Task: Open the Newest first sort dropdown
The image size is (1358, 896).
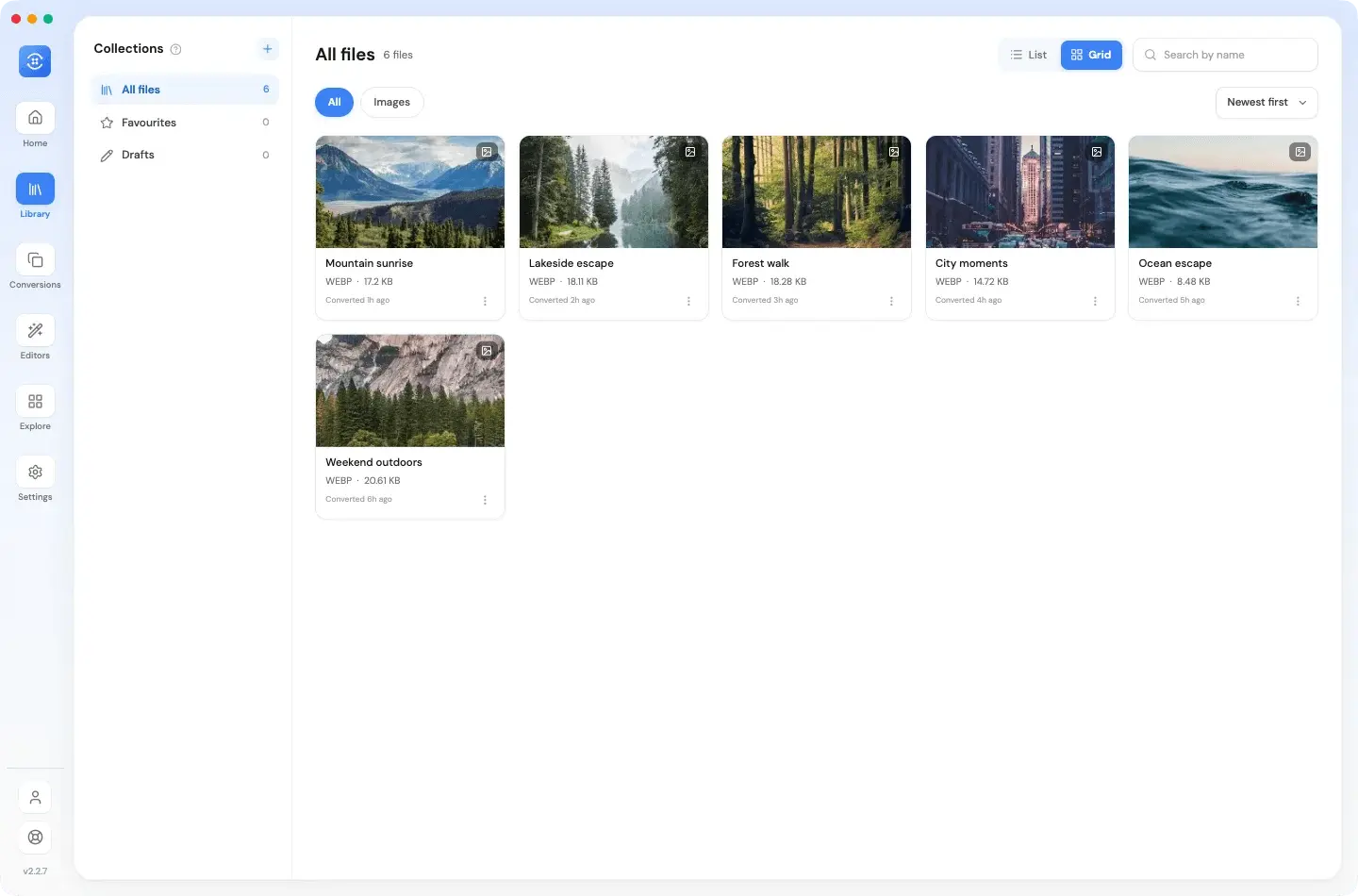Action: coord(1267,102)
